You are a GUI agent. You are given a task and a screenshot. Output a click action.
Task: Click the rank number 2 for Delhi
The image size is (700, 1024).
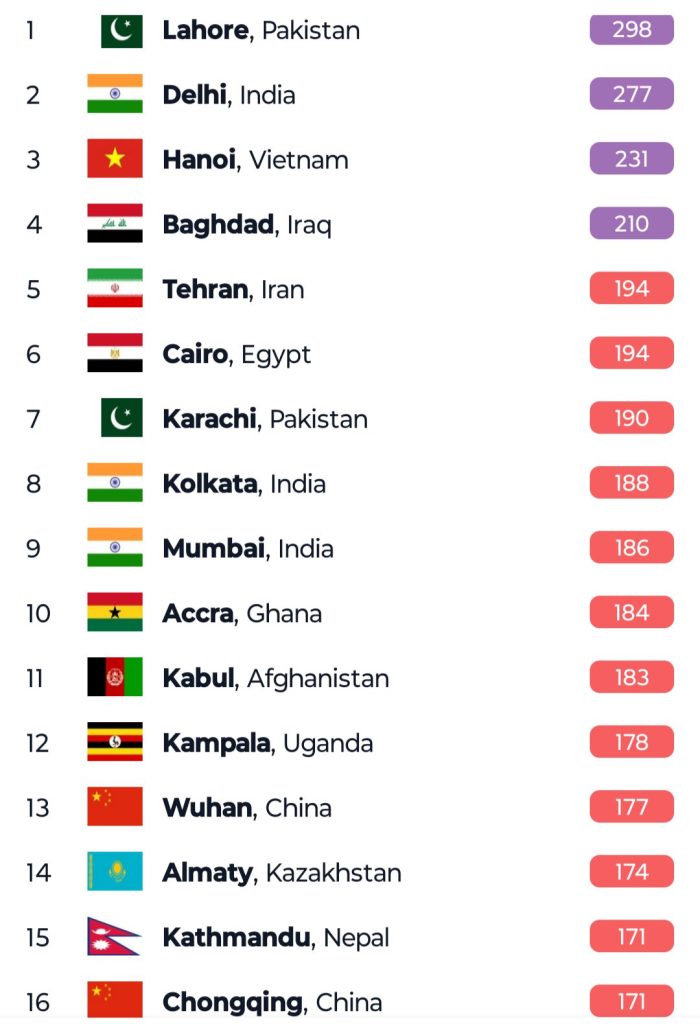34,95
